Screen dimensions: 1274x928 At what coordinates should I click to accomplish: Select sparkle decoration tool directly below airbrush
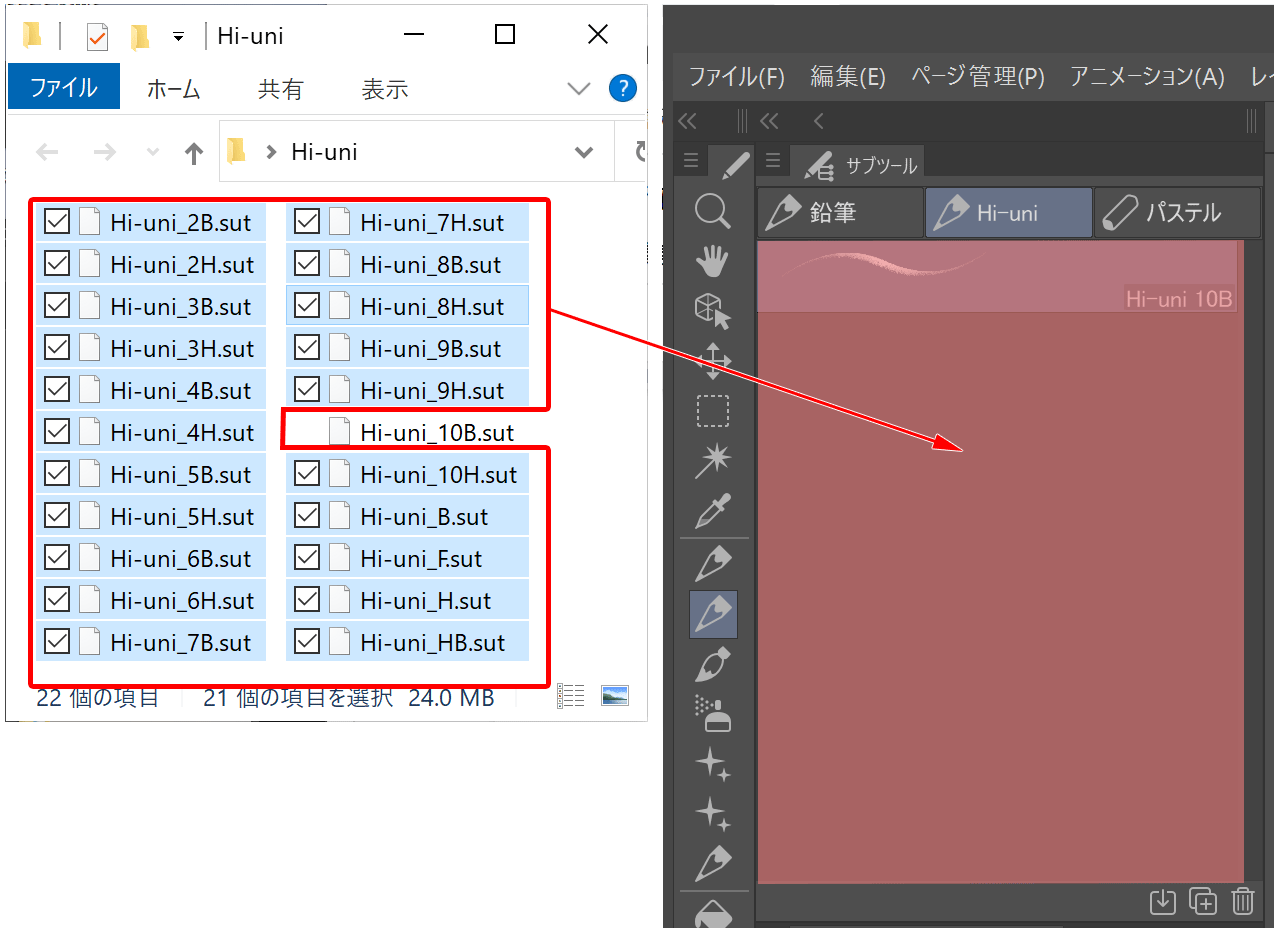click(x=713, y=763)
